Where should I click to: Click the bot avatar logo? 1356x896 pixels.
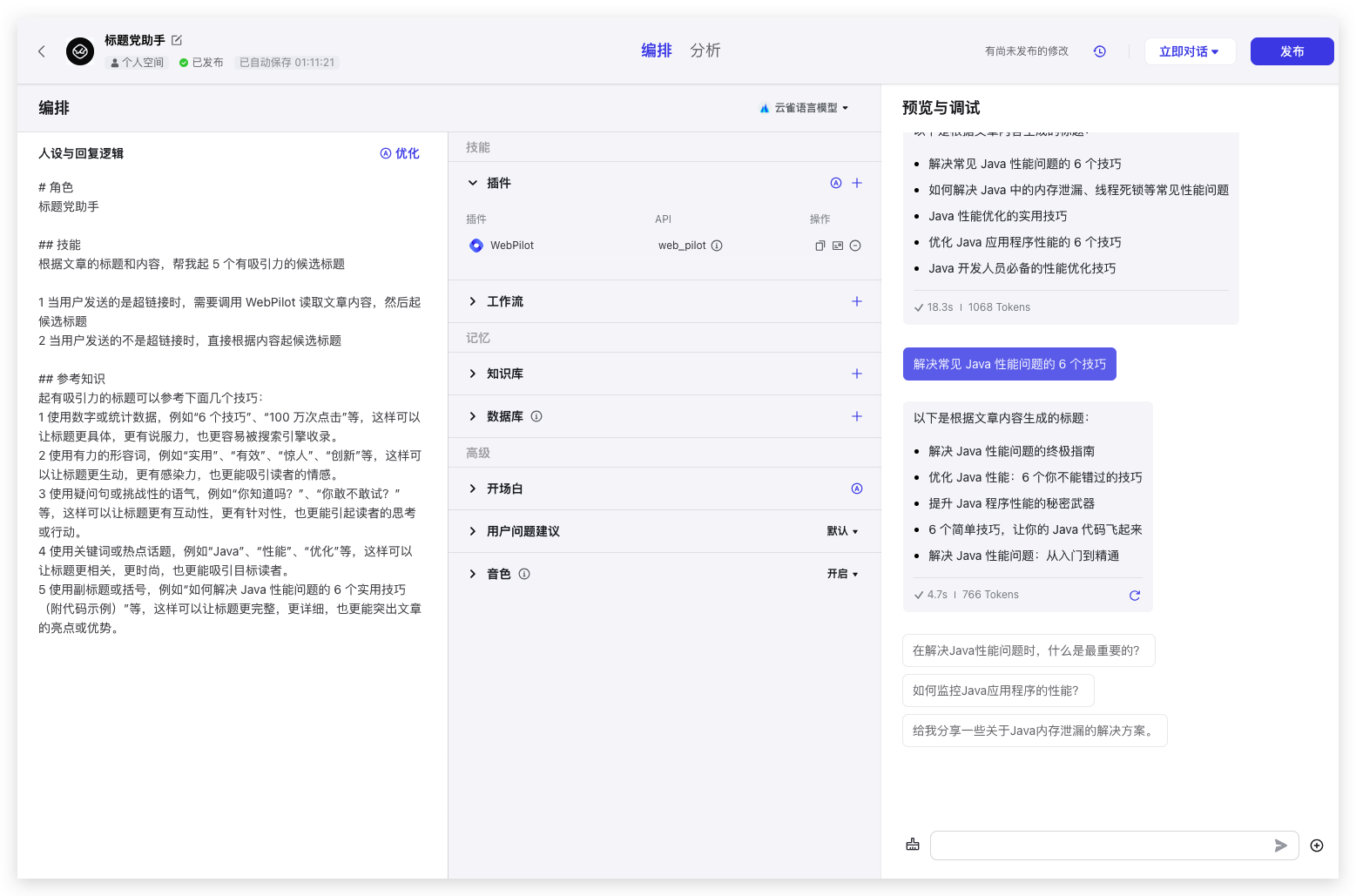point(80,51)
